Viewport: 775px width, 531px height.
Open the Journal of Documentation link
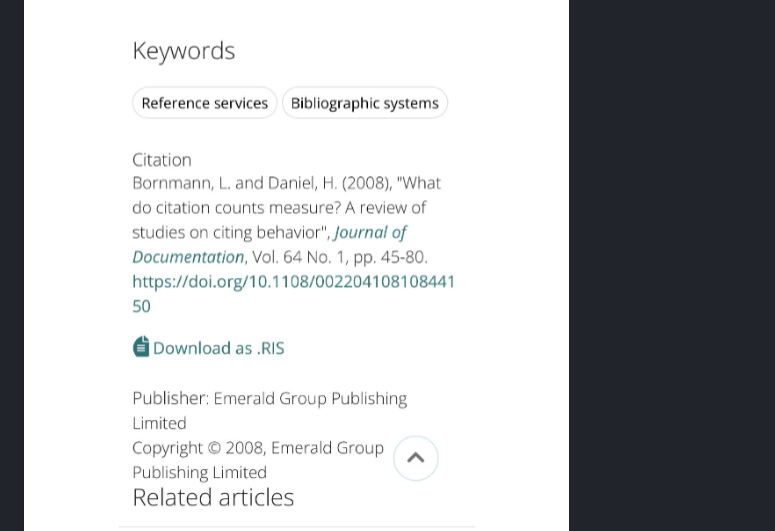pyautogui.click(x=269, y=244)
